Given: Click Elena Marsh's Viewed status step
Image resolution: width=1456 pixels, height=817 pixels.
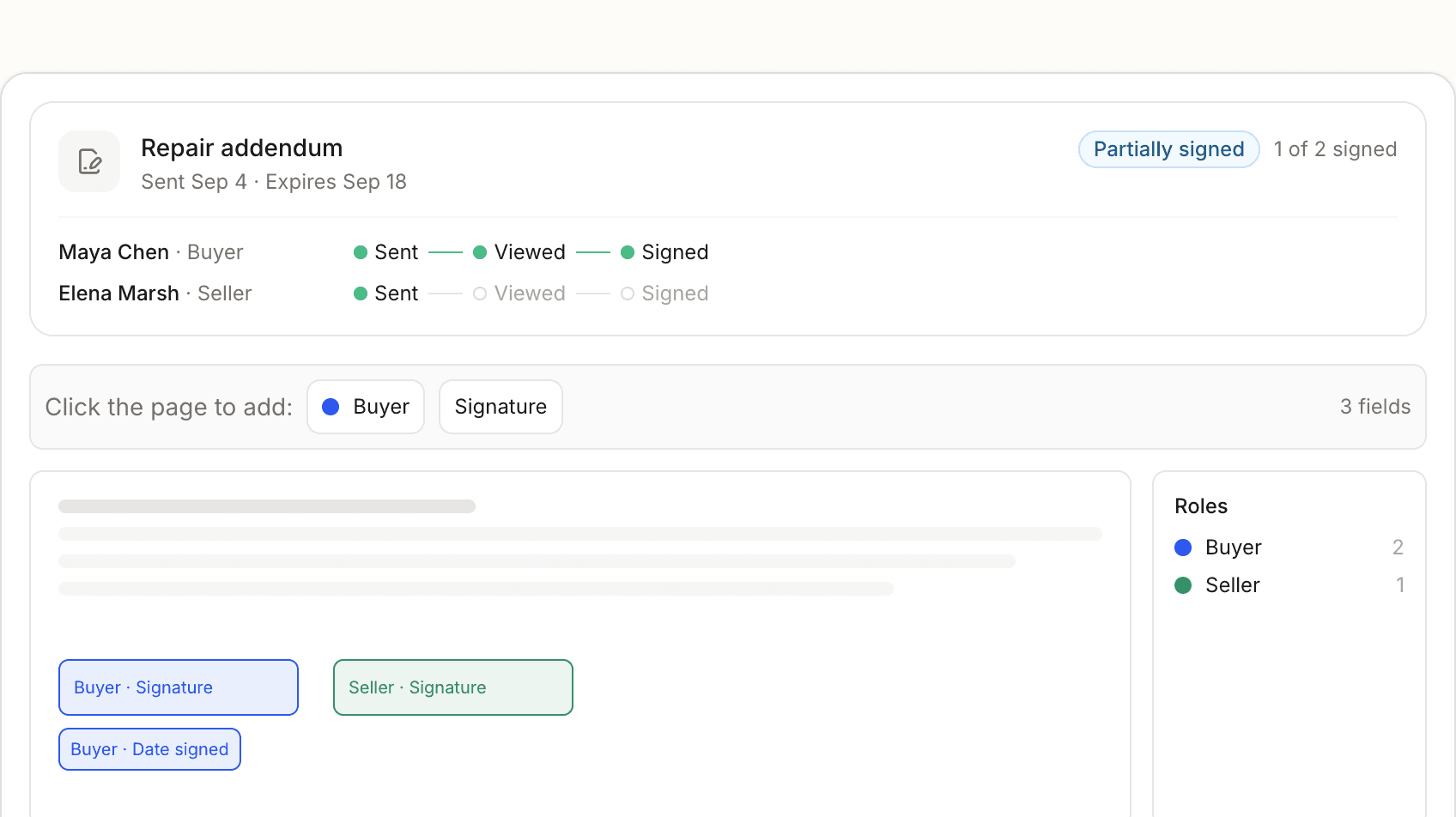Looking at the screenshot, I should pos(519,294).
